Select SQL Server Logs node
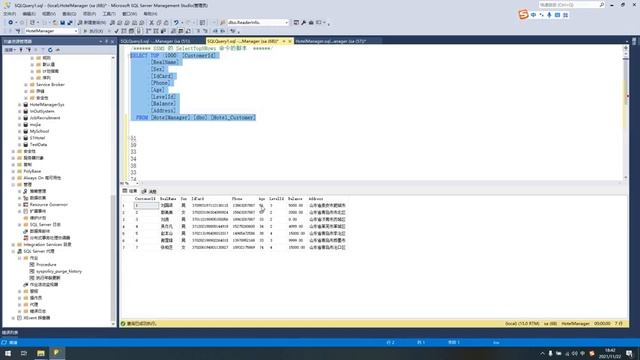 tap(45, 224)
